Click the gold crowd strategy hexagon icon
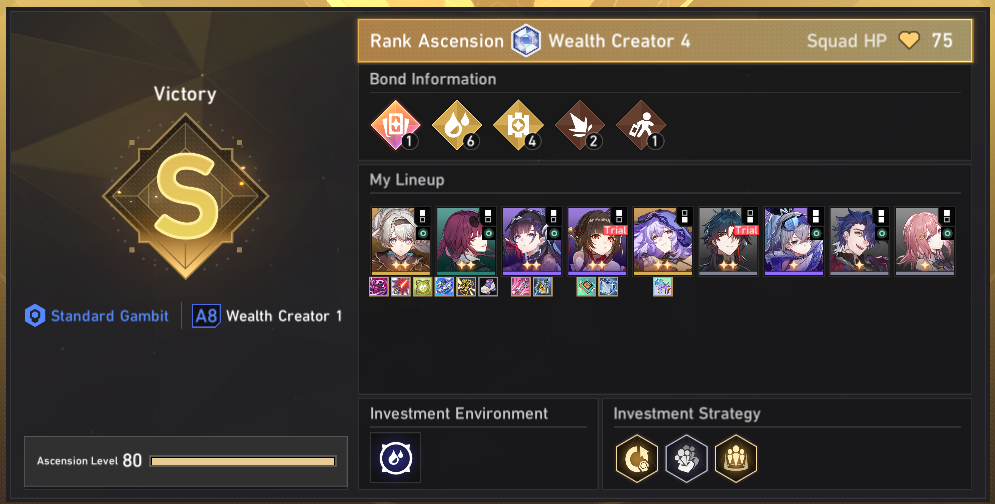The image size is (995, 504). (x=736, y=458)
